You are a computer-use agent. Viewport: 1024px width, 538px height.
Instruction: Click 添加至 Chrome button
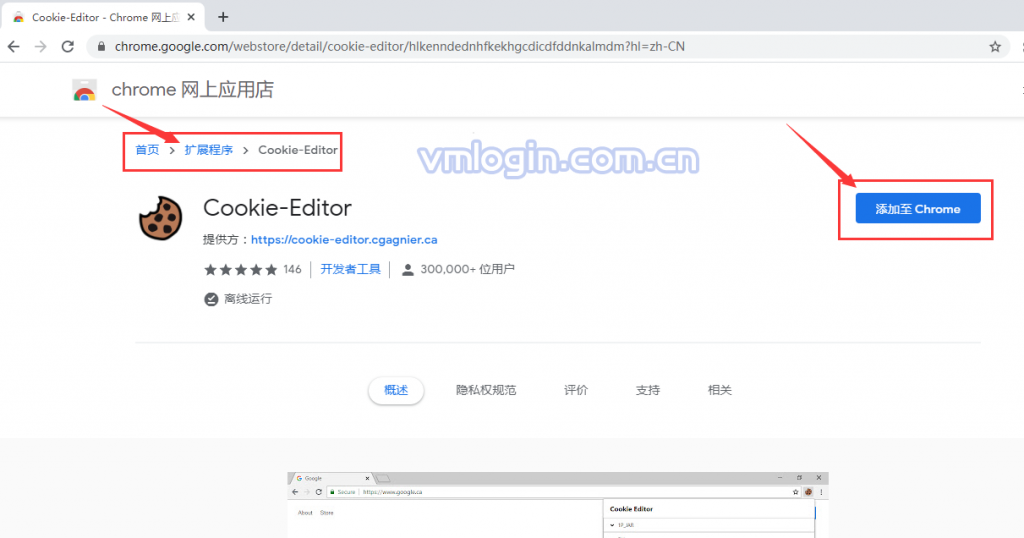pyautogui.click(x=918, y=208)
